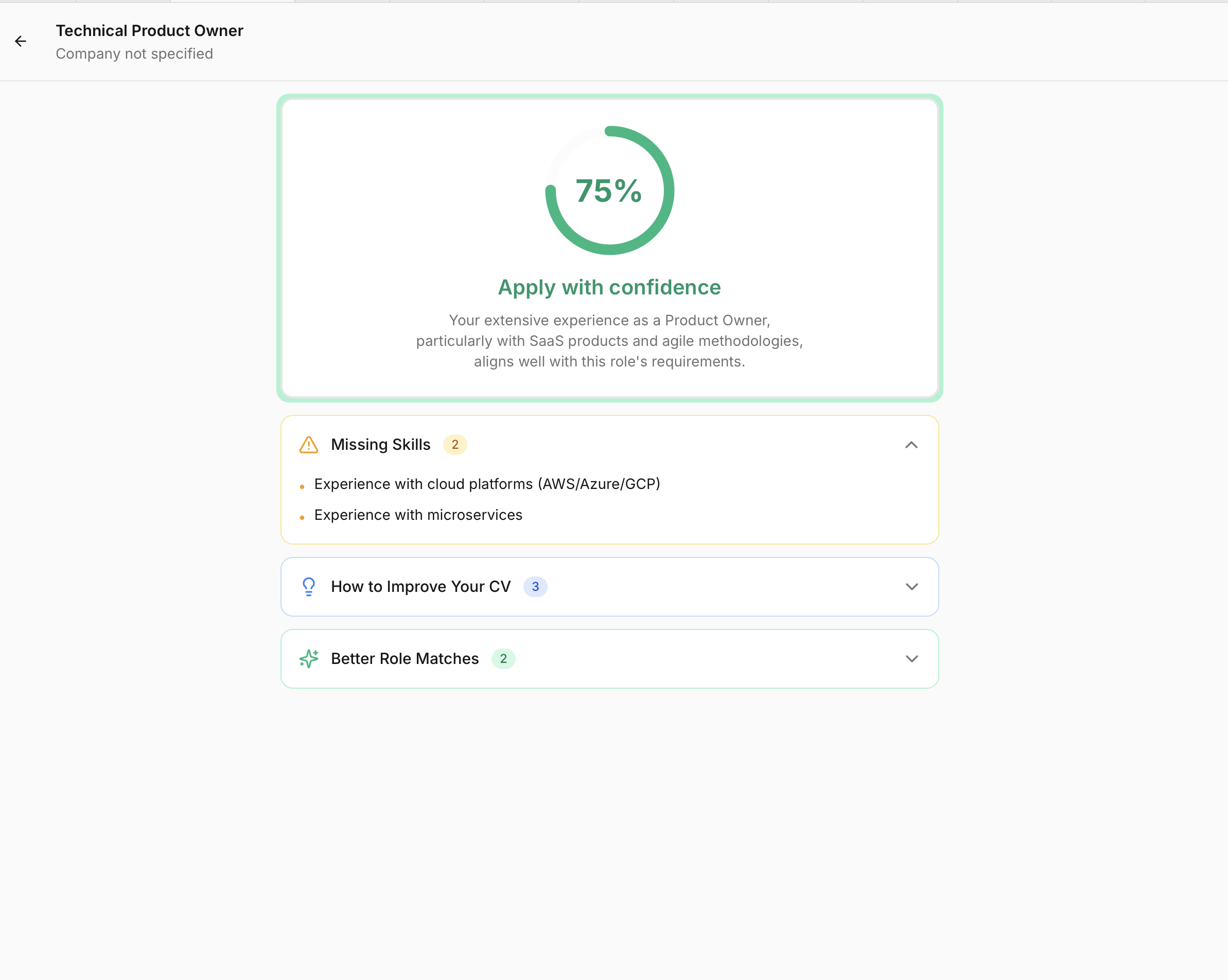The image size is (1228, 980).
Task: Click the Apply with confidence text
Action: [609, 287]
